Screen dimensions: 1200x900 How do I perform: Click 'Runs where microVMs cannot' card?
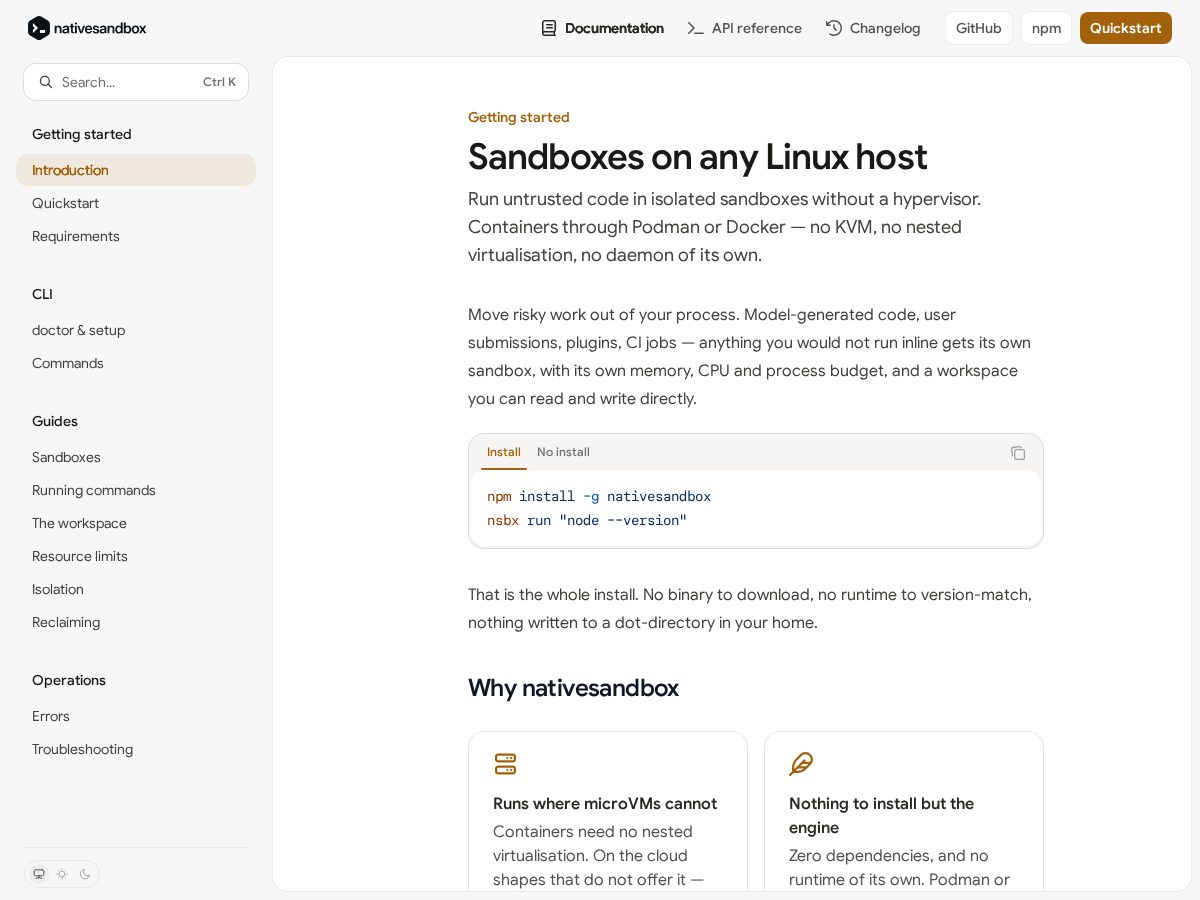[608, 812]
